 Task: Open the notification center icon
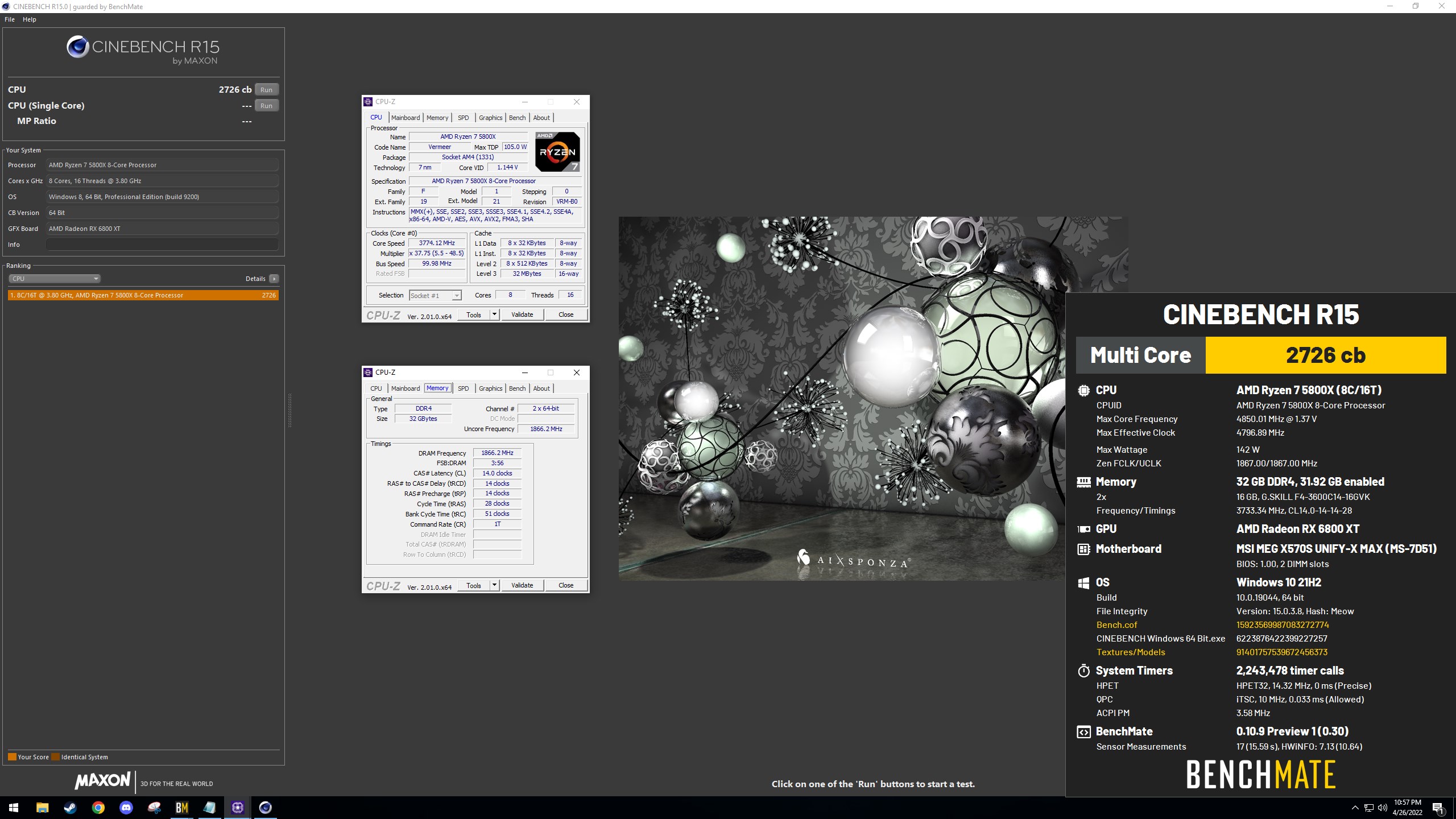tap(1438, 808)
